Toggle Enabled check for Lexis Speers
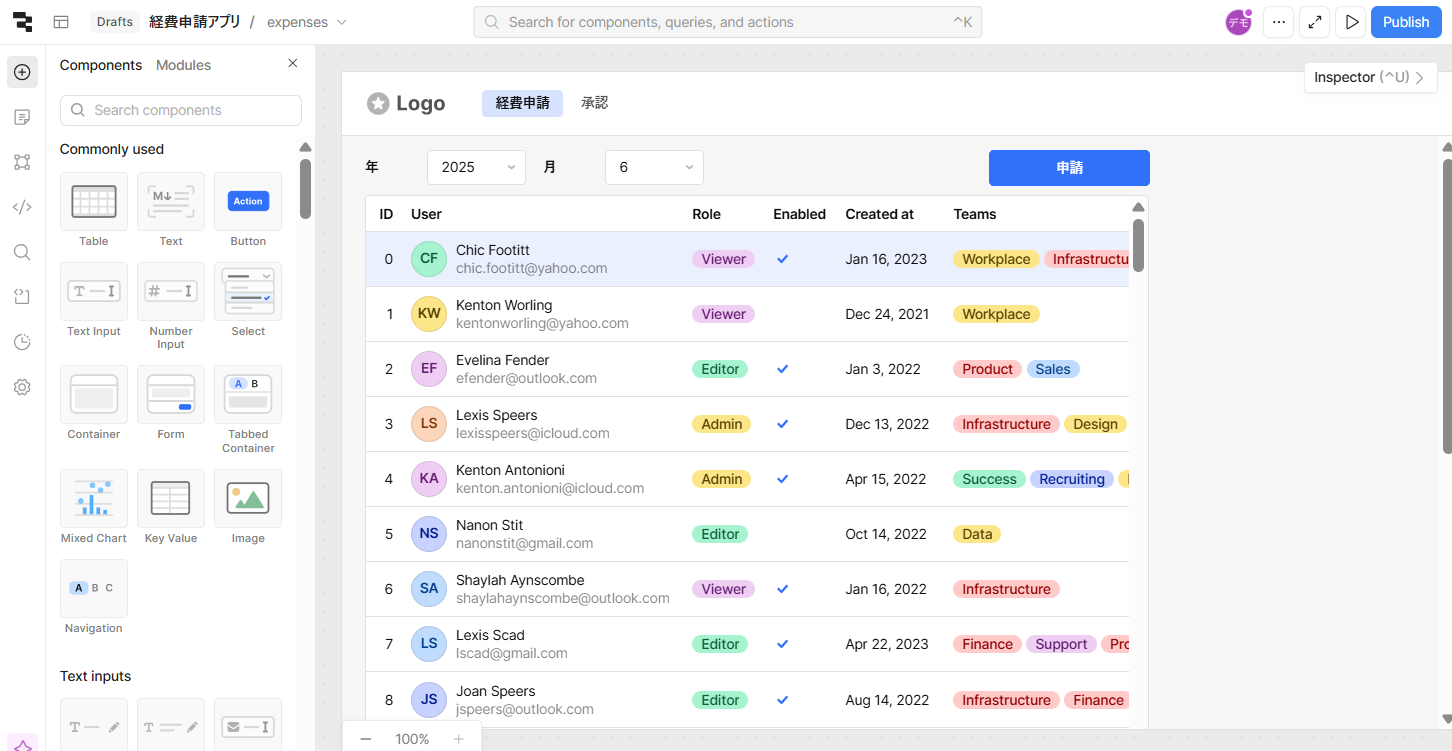This screenshot has width=1452, height=751. [783, 424]
